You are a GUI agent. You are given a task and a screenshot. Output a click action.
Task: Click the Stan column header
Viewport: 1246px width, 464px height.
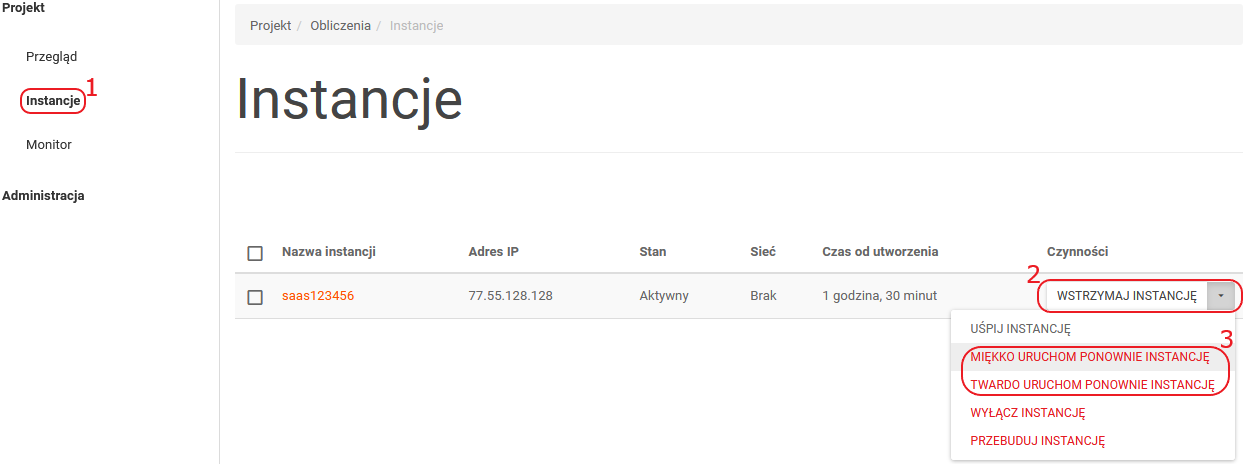point(652,252)
